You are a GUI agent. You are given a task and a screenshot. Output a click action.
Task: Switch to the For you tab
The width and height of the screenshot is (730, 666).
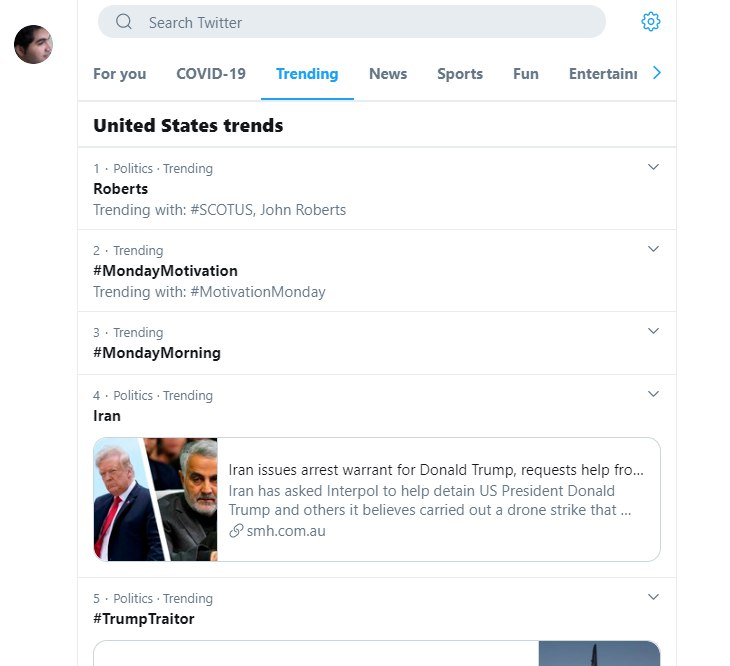point(119,74)
